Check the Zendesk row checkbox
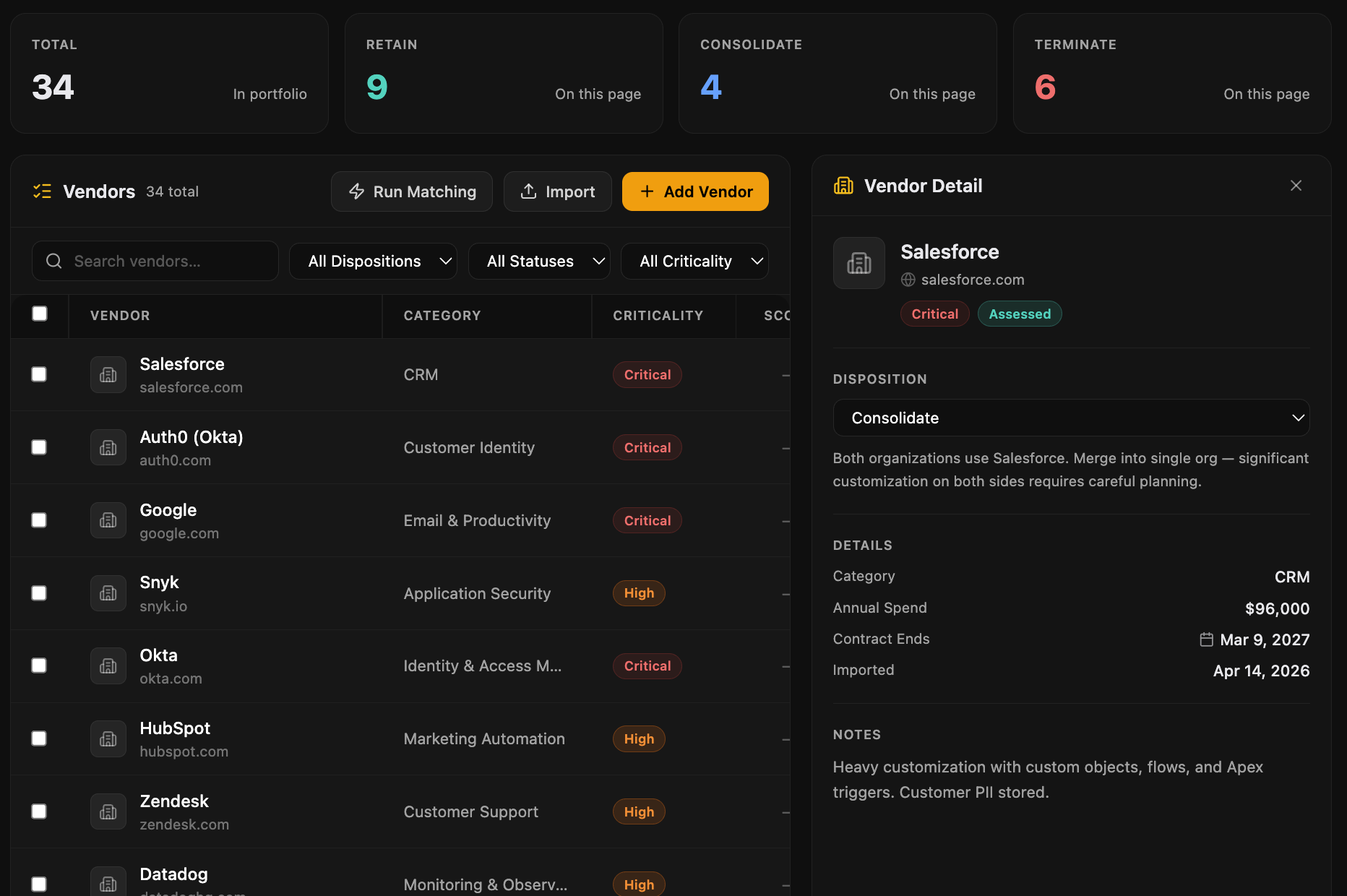This screenshot has height=896, width=1347. [x=39, y=811]
